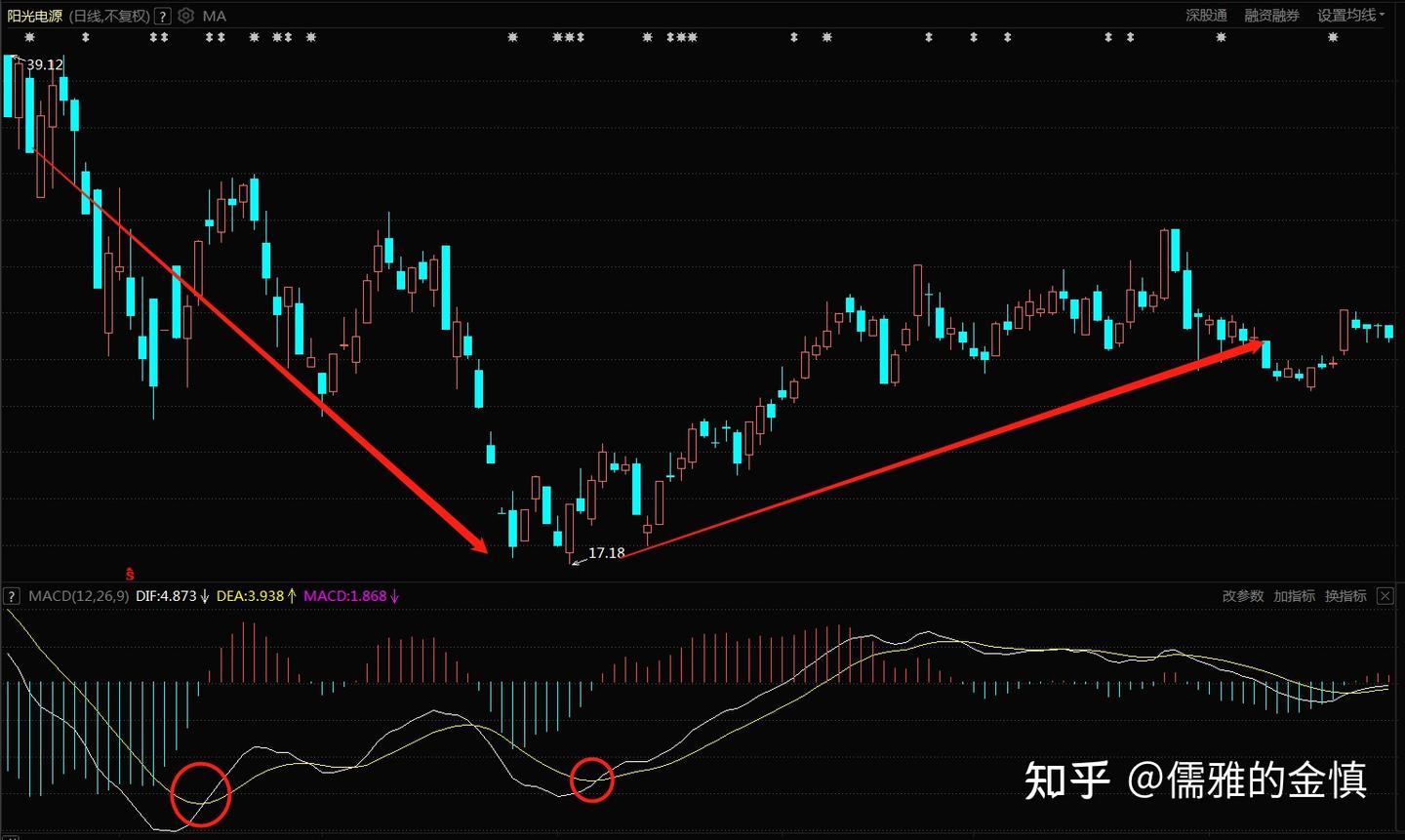The height and width of the screenshot is (840, 1405).
Task: Click the MA indicator label
Action: click(x=215, y=16)
